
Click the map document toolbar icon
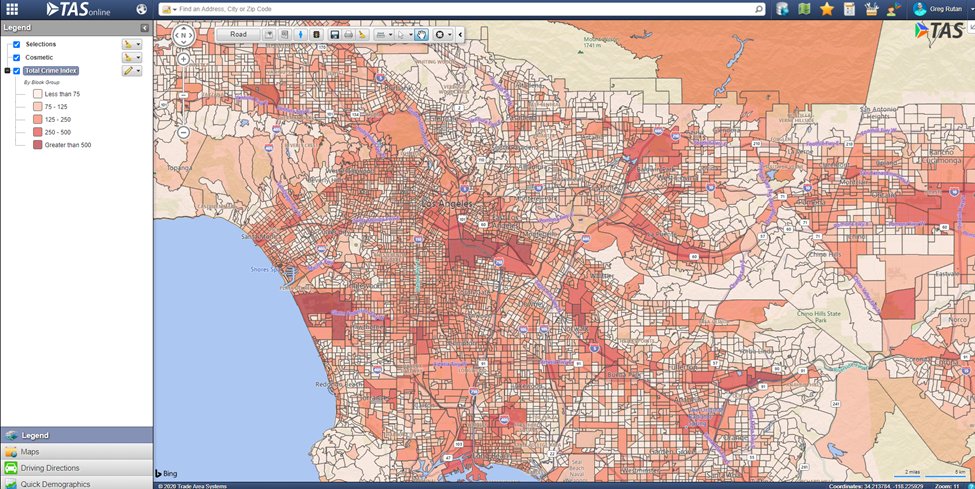285,35
